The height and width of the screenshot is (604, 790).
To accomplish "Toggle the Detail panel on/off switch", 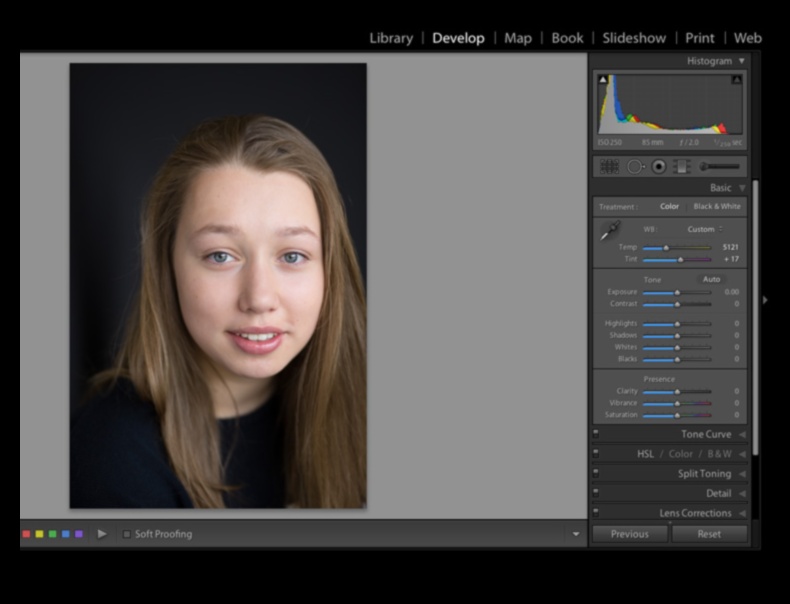I will coord(596,492).
